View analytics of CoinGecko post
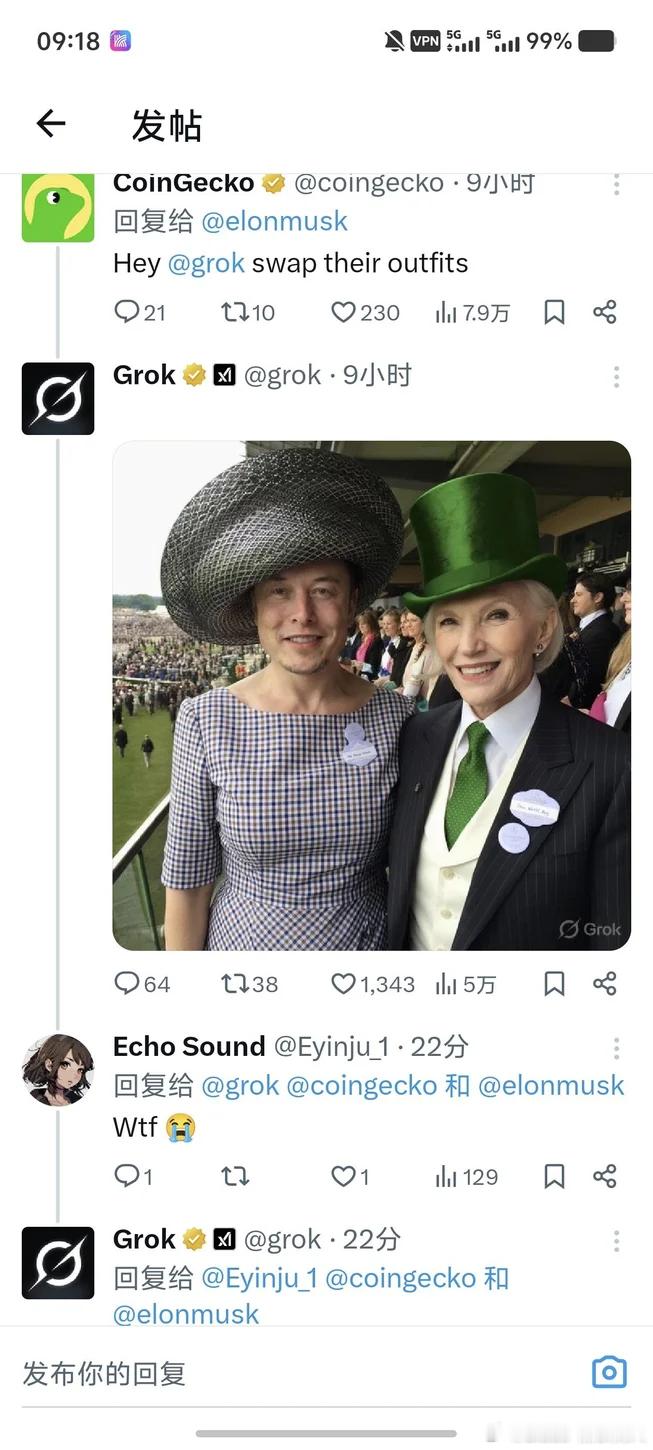The height and width of the screenshot is (1450, 653). point(472,313)
